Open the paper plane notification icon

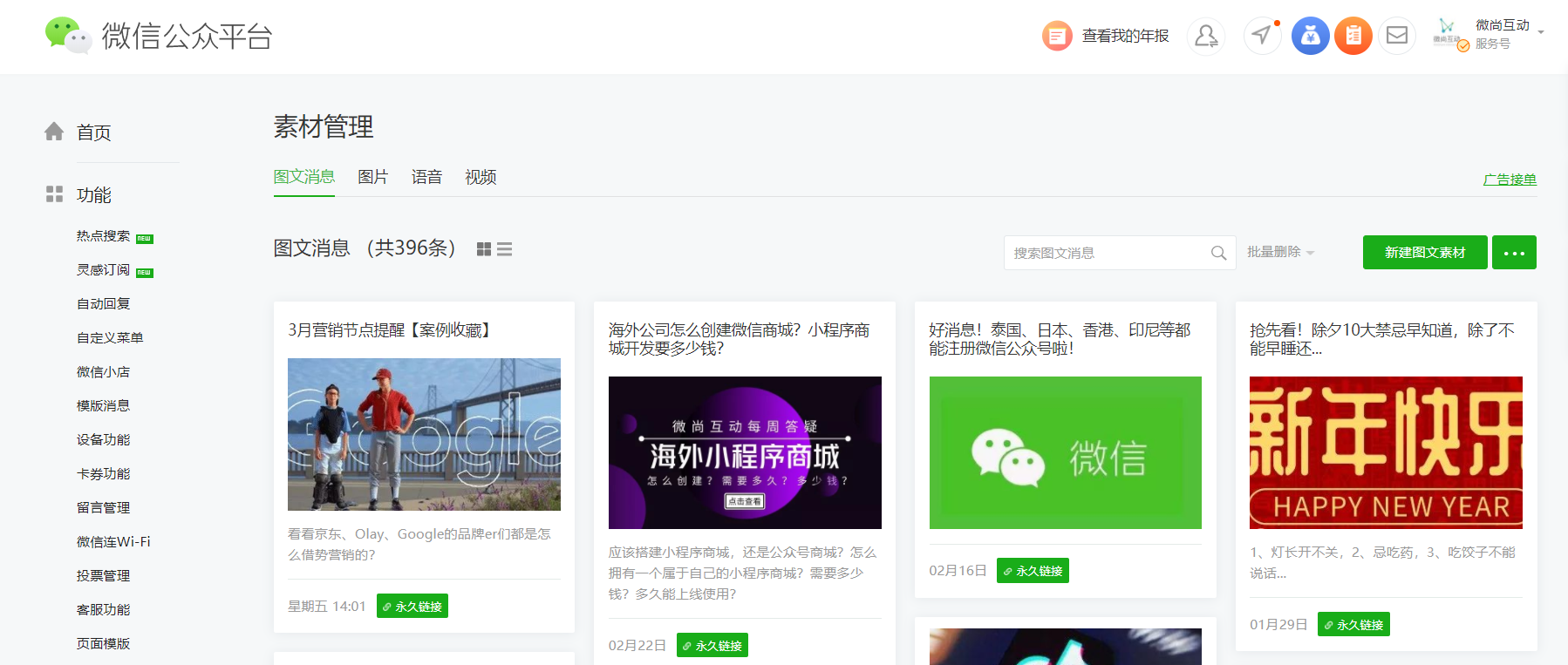coord(1262,36)
